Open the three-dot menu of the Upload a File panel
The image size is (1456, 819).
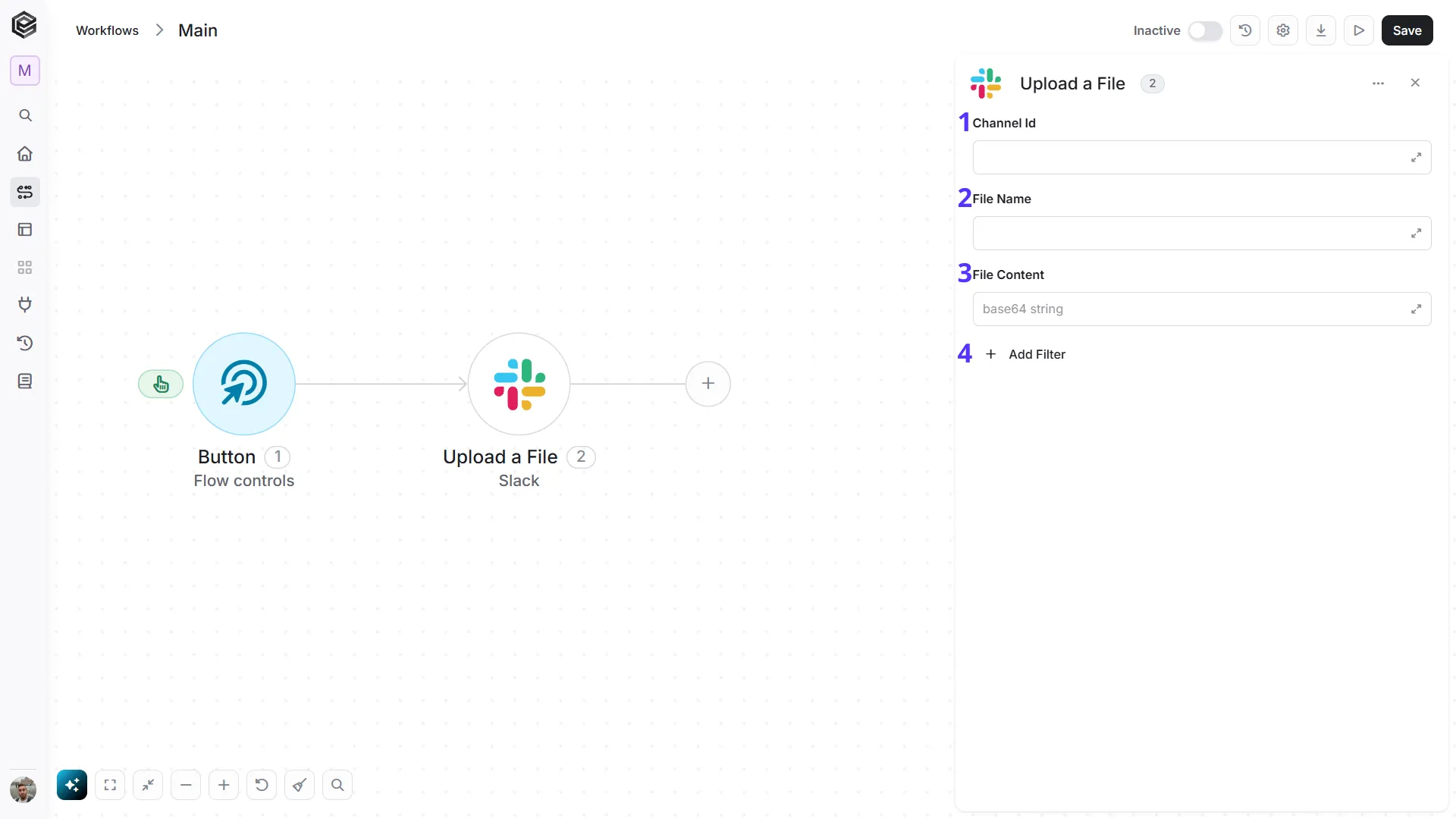[x=1379, y=83]
